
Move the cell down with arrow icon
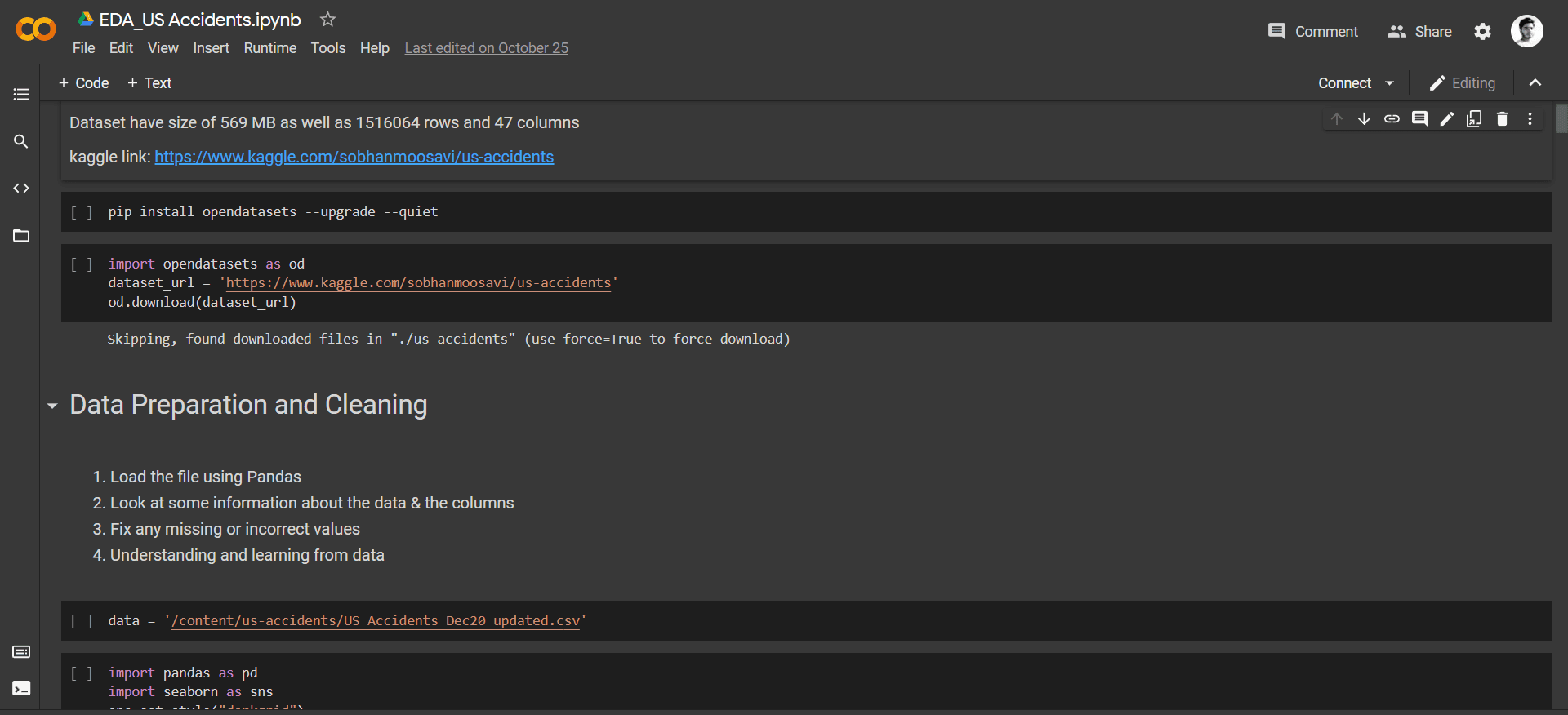click(x=1364, y=119)
